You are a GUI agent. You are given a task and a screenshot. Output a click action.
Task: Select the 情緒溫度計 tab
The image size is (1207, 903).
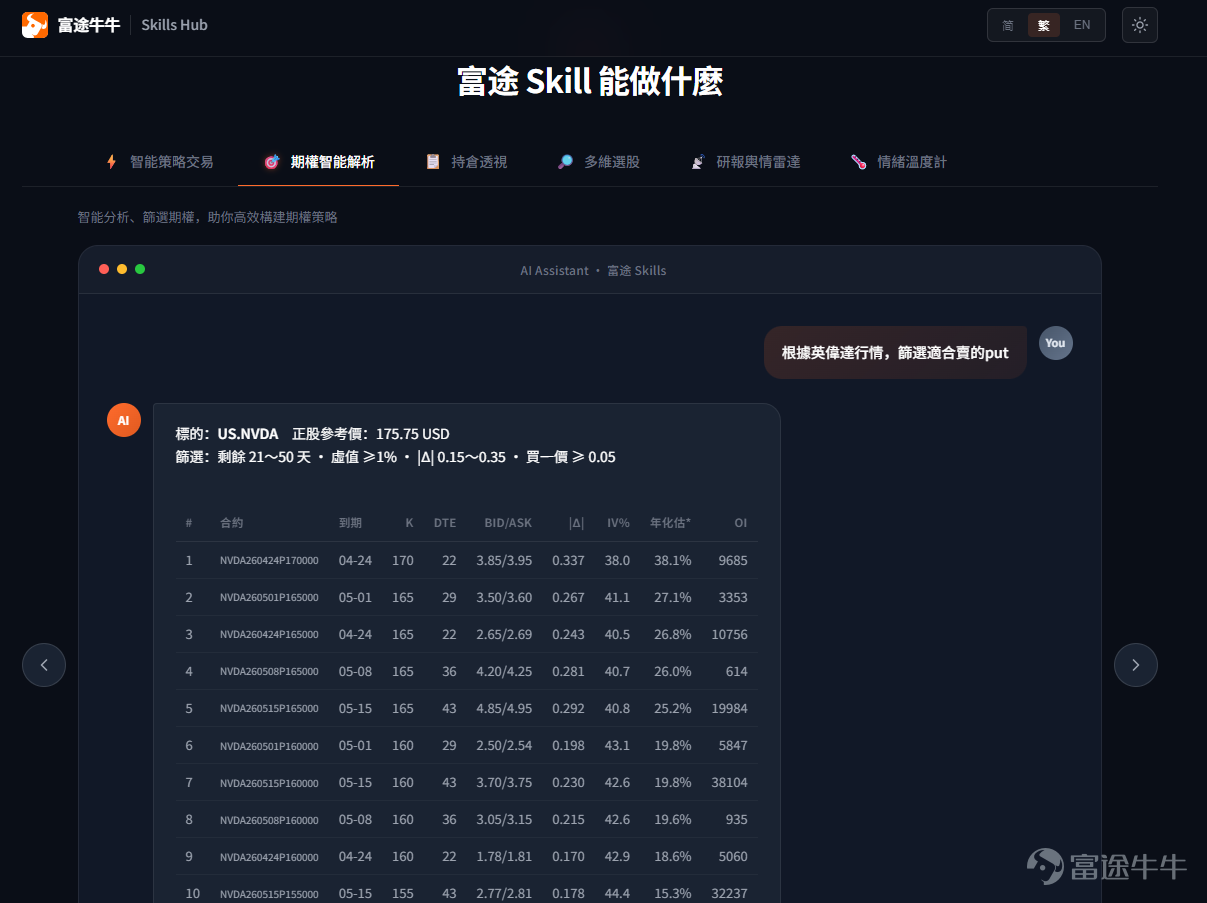tap(899, 161)
